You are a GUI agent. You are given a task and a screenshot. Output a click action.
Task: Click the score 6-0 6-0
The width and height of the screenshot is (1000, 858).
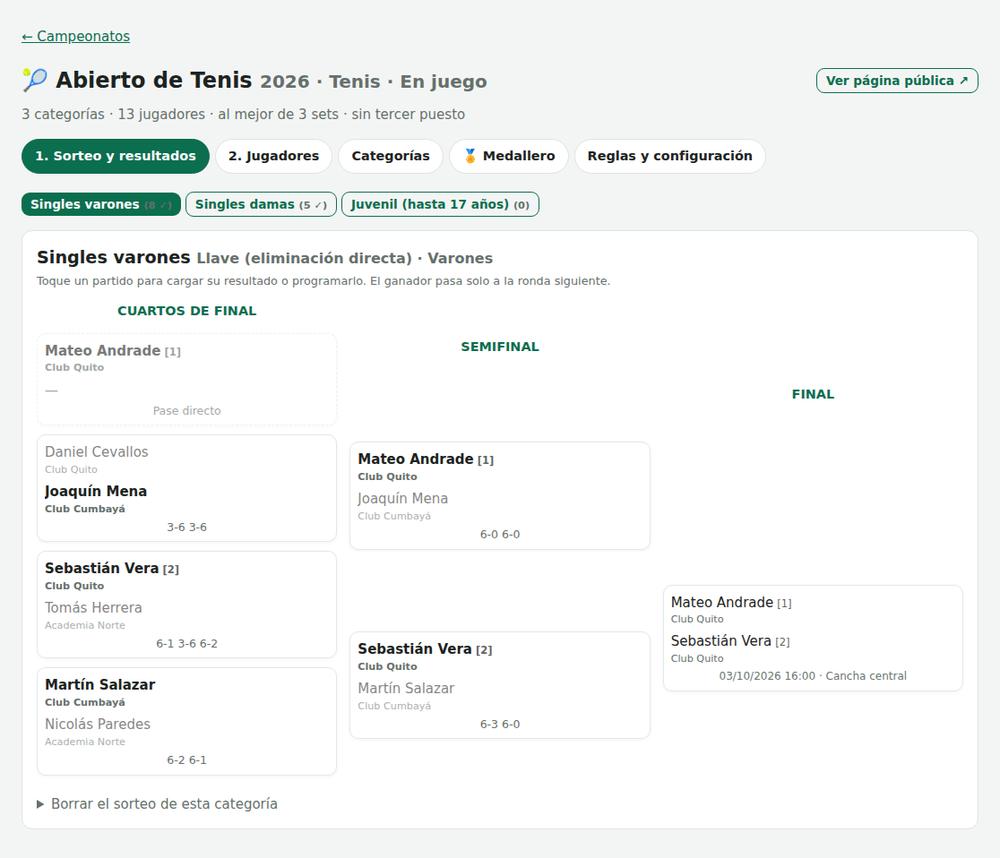pos(500,535)
